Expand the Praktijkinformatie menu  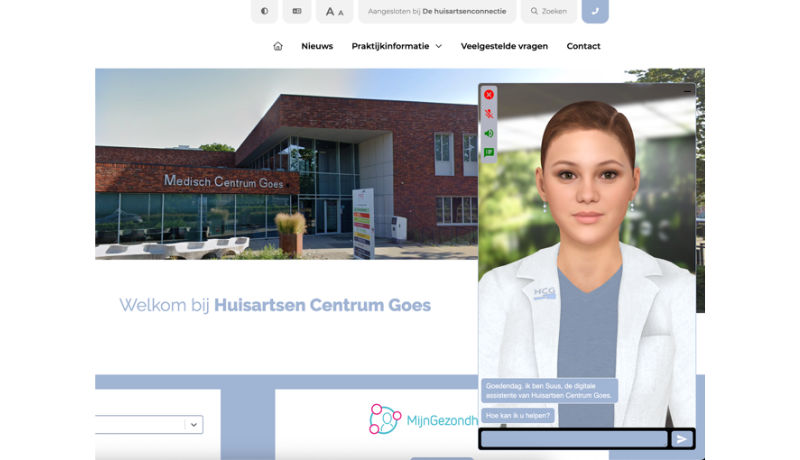click(396, 46)
